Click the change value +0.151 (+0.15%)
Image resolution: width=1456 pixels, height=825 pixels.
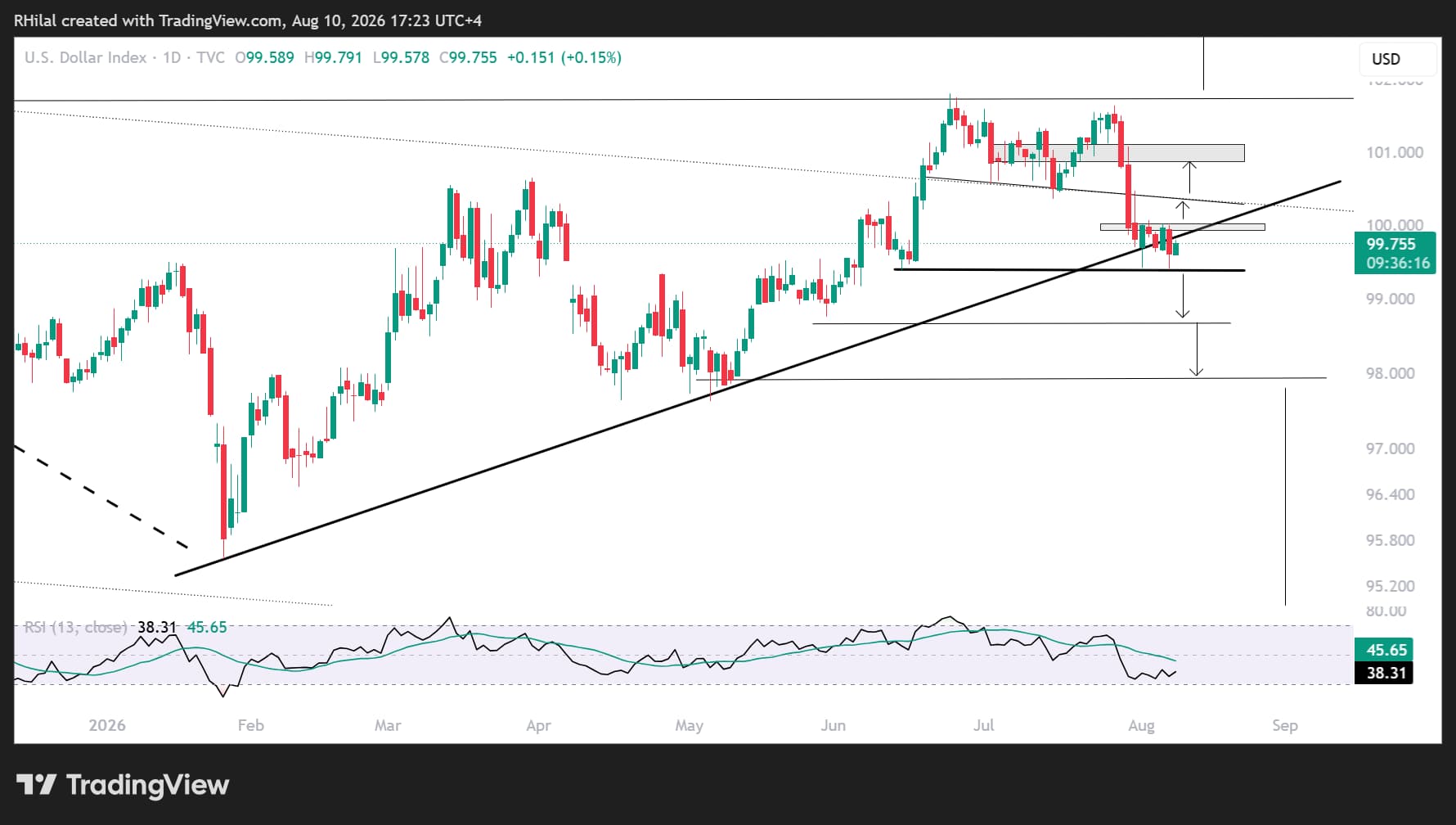tap(564, 57)
